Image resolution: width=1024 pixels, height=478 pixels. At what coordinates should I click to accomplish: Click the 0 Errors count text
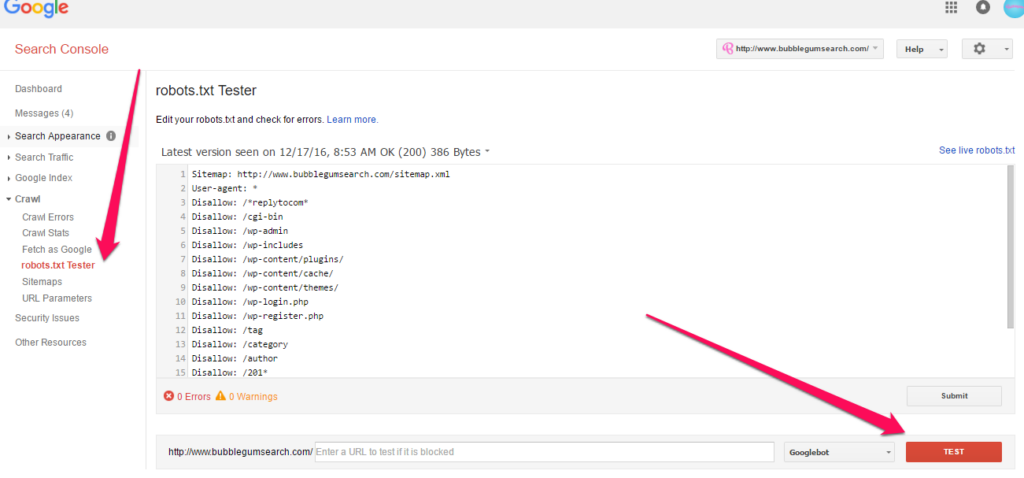[x=194, y=396]
